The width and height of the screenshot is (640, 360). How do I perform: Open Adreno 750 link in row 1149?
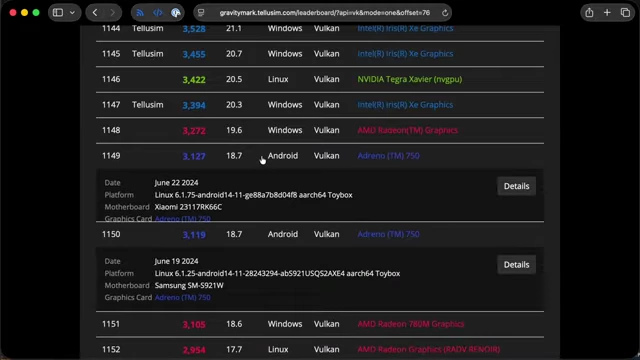[388, 156]
